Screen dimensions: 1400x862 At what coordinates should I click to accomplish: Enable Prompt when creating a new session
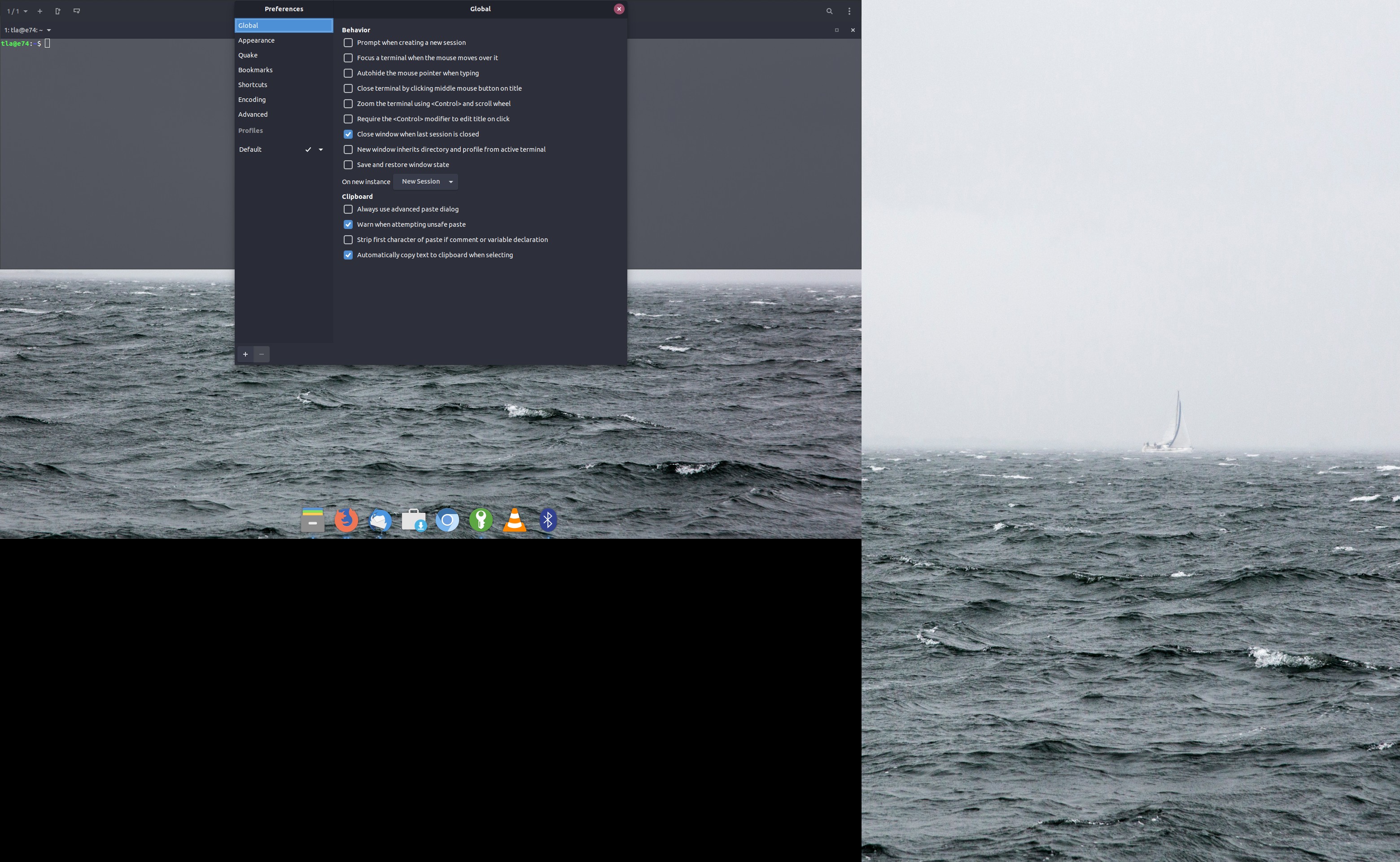(x=348, y=42)
